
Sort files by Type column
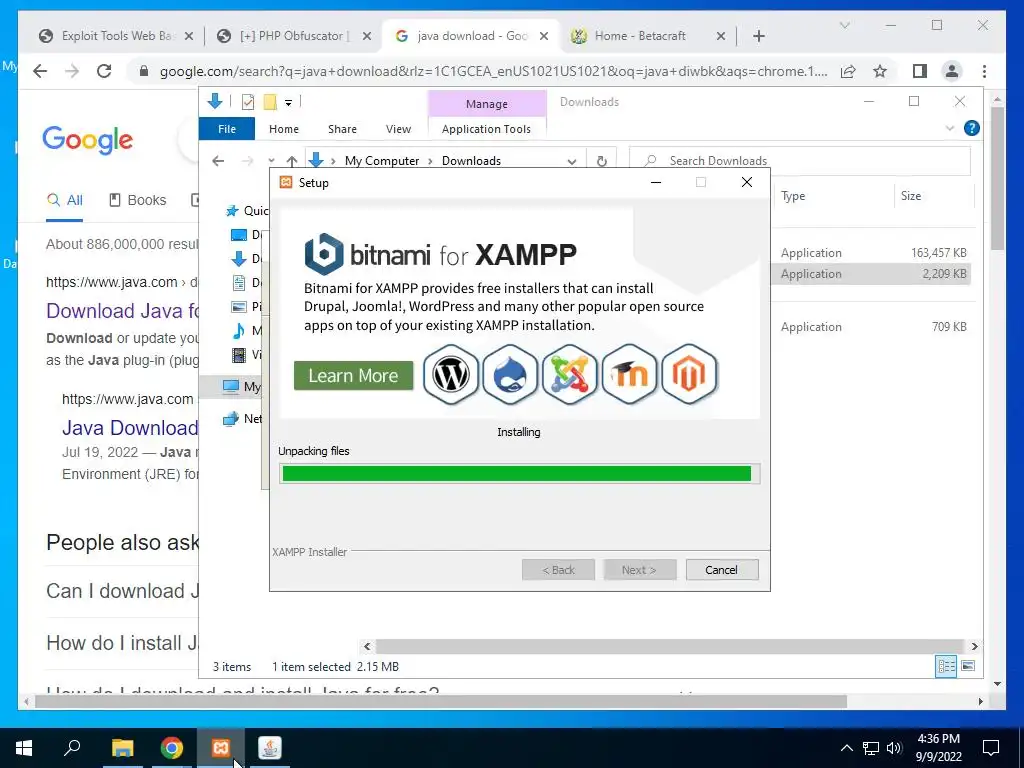833,196
